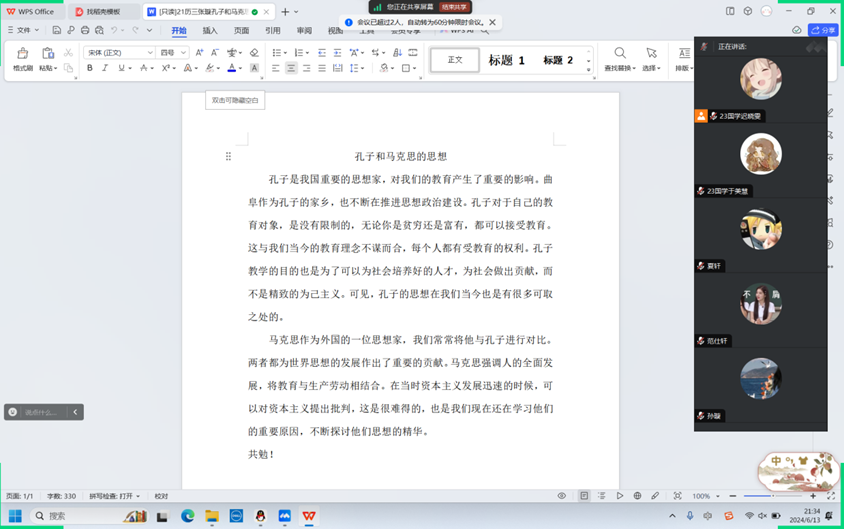Click the clear formatting eraser icon

click(x=254, y=52)
